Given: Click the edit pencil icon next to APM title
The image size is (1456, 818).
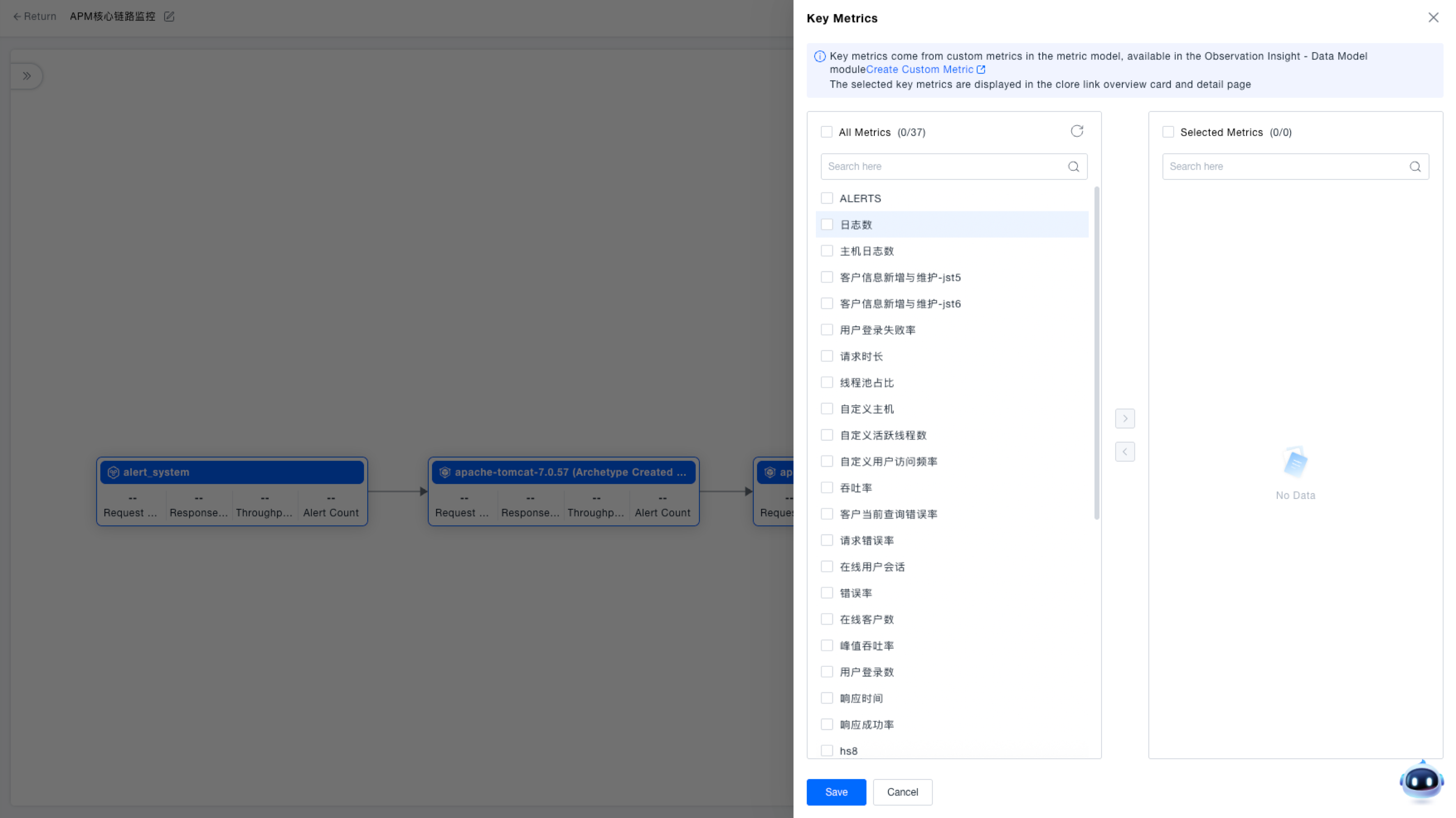Looking at the screenshot, I should [x=169, y=17].
